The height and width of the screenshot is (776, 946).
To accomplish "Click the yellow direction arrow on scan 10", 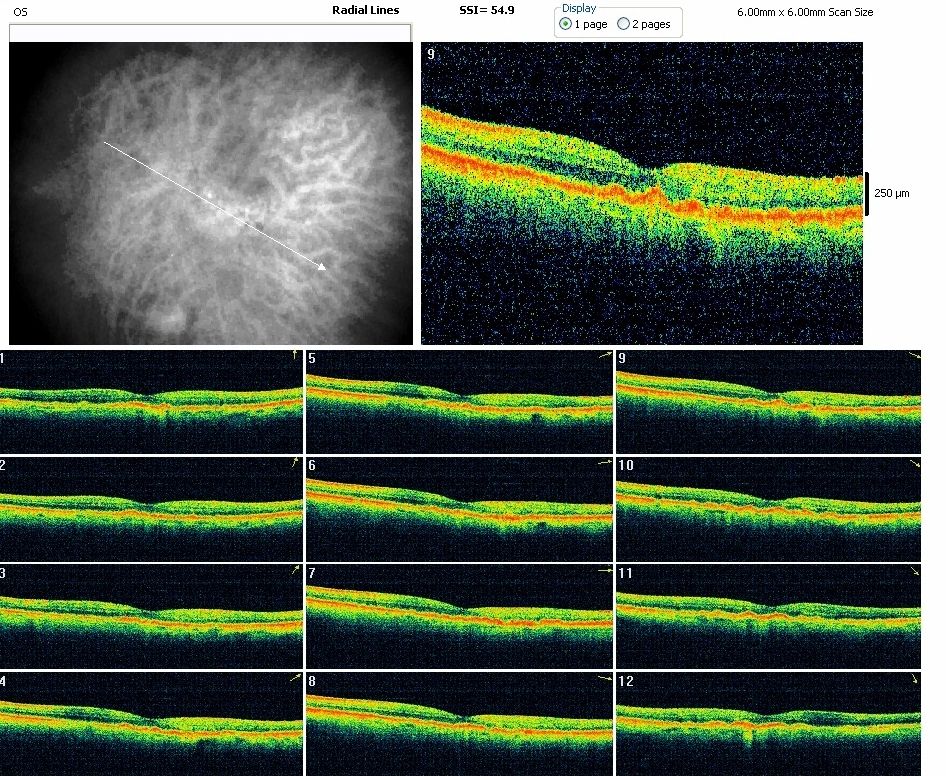I will click(913, 464).
